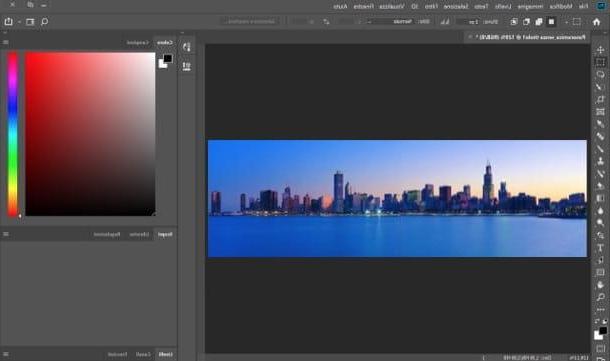The width and height of the screenshot is (610, 361).
Task: Select the Path Selection tool
Action: coord(600,260)
